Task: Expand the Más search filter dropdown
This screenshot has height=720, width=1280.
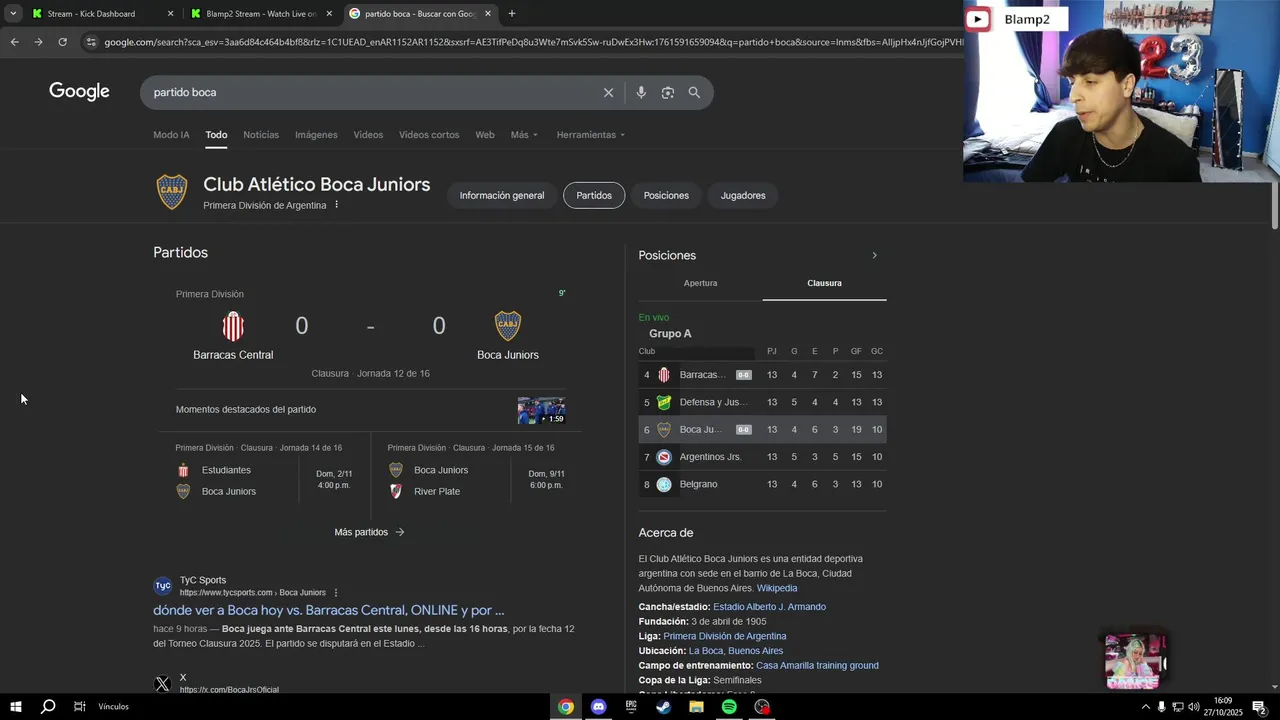Action: 524,135
